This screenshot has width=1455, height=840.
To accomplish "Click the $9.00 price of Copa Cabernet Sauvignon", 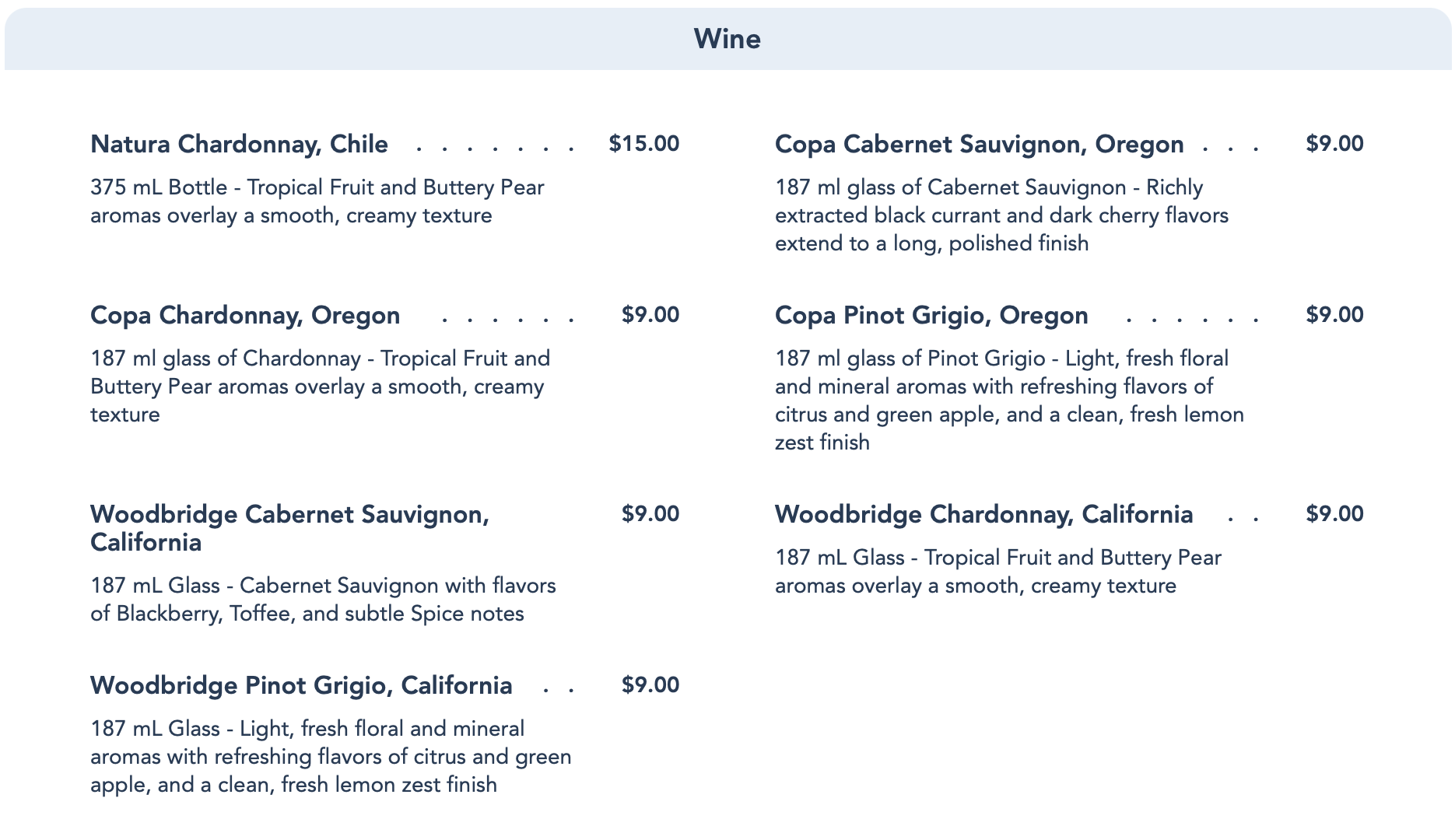I will [x=1334, y=144].
